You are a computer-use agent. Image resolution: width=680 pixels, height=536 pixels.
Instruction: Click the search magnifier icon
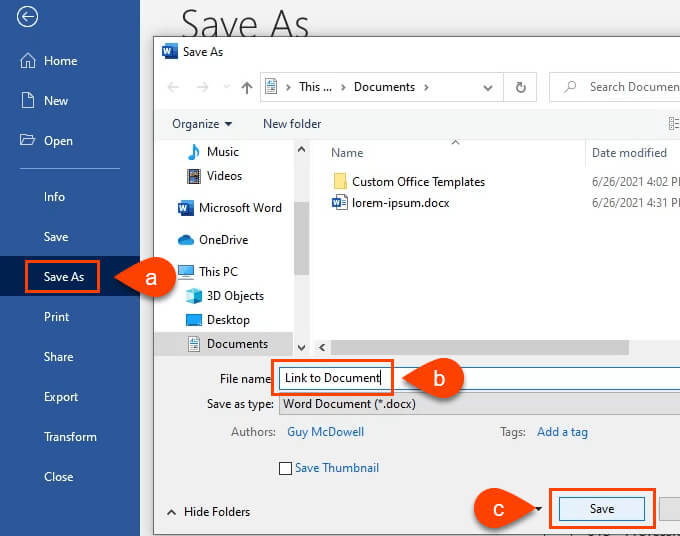570,86
